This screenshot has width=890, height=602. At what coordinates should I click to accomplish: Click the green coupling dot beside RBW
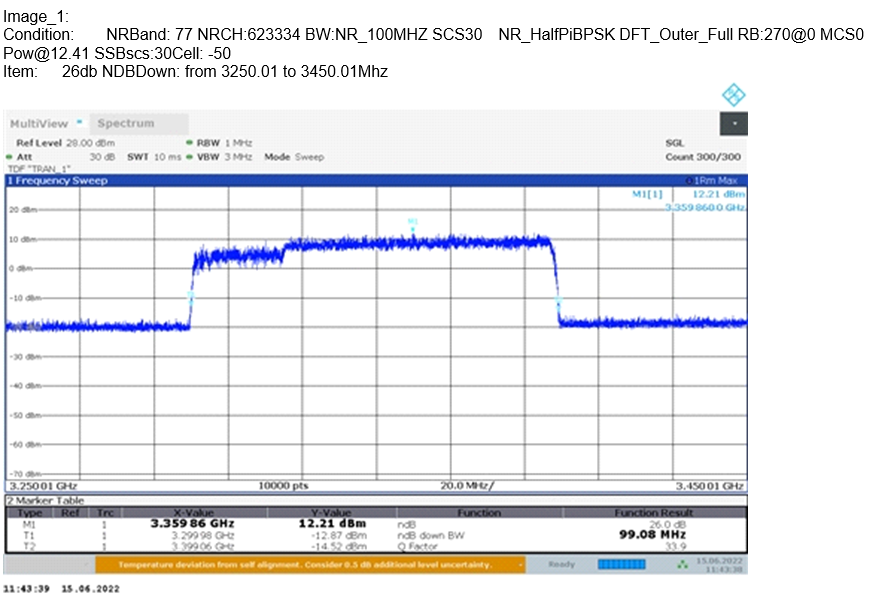188,143
